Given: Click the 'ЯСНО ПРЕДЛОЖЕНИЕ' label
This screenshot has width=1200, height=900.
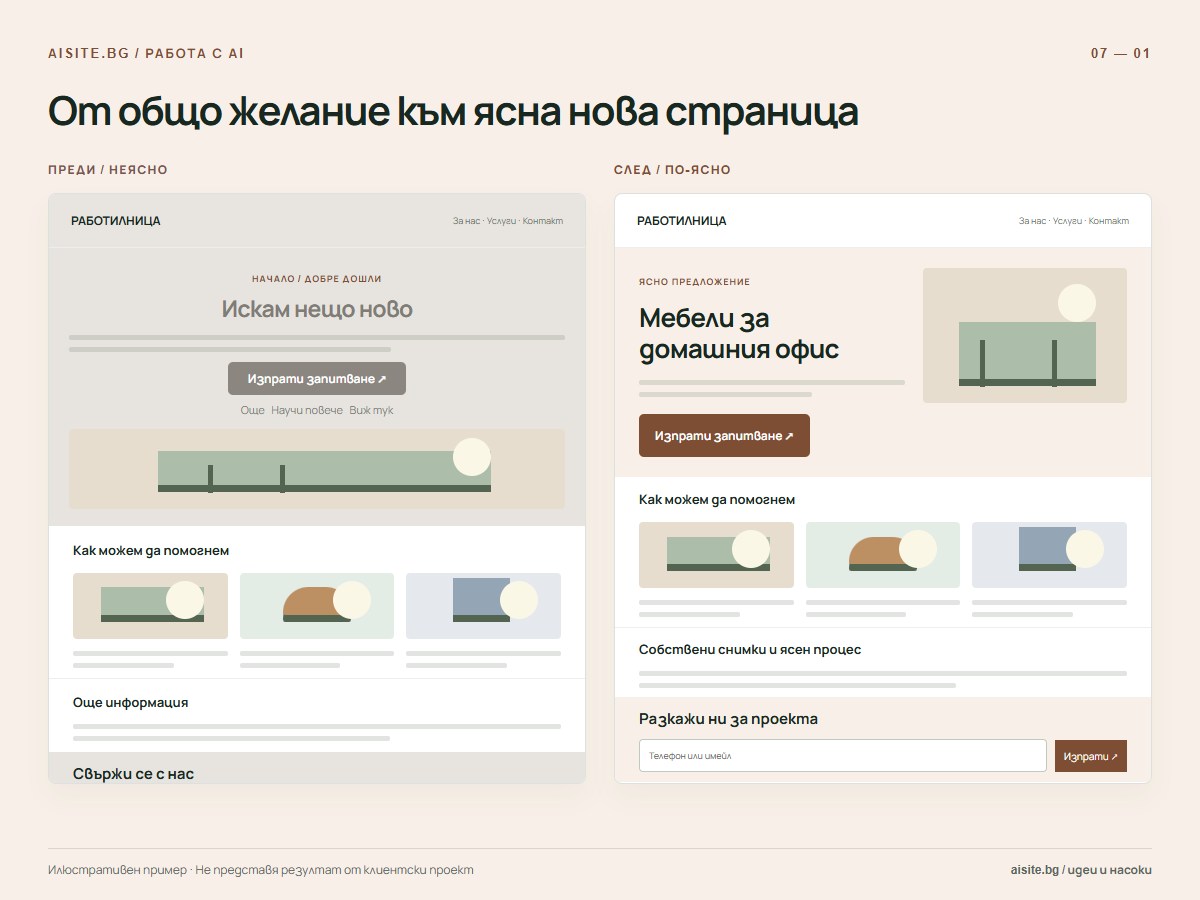Looking at the screenshot, I should [x=694, y=282].
